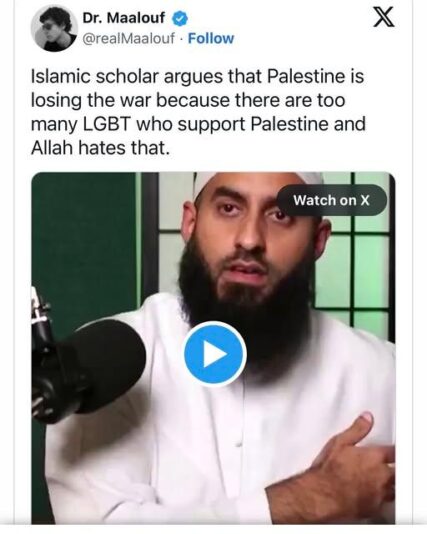Open the tweet text beginning 'Islamic scholar argues'
427x534 pixels.
[x=198, y=112]
